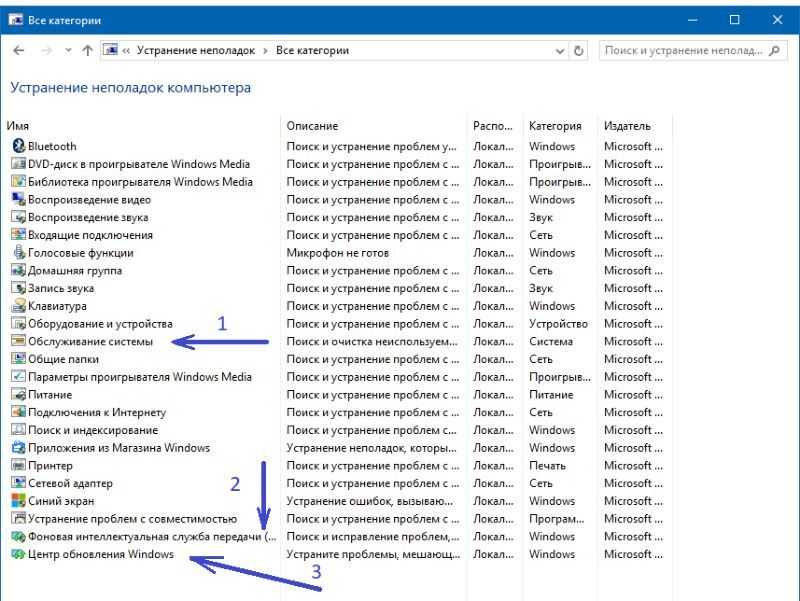The height and width of the screenshot is (601, 800).
Task: Open Центр обновления Windows name text
Action: tap(101, 554)
